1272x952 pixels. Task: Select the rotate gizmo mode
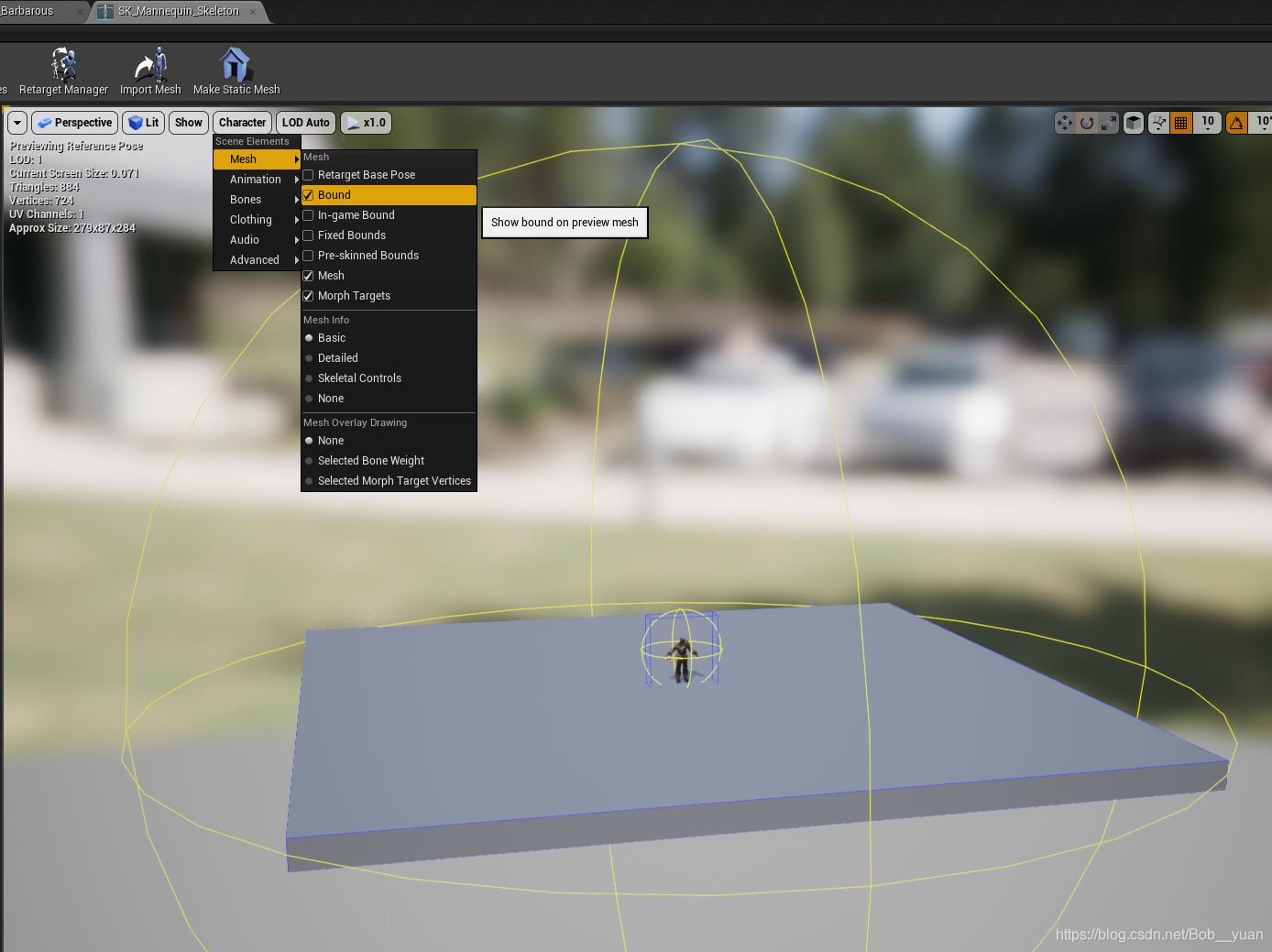click(1087, 123)
